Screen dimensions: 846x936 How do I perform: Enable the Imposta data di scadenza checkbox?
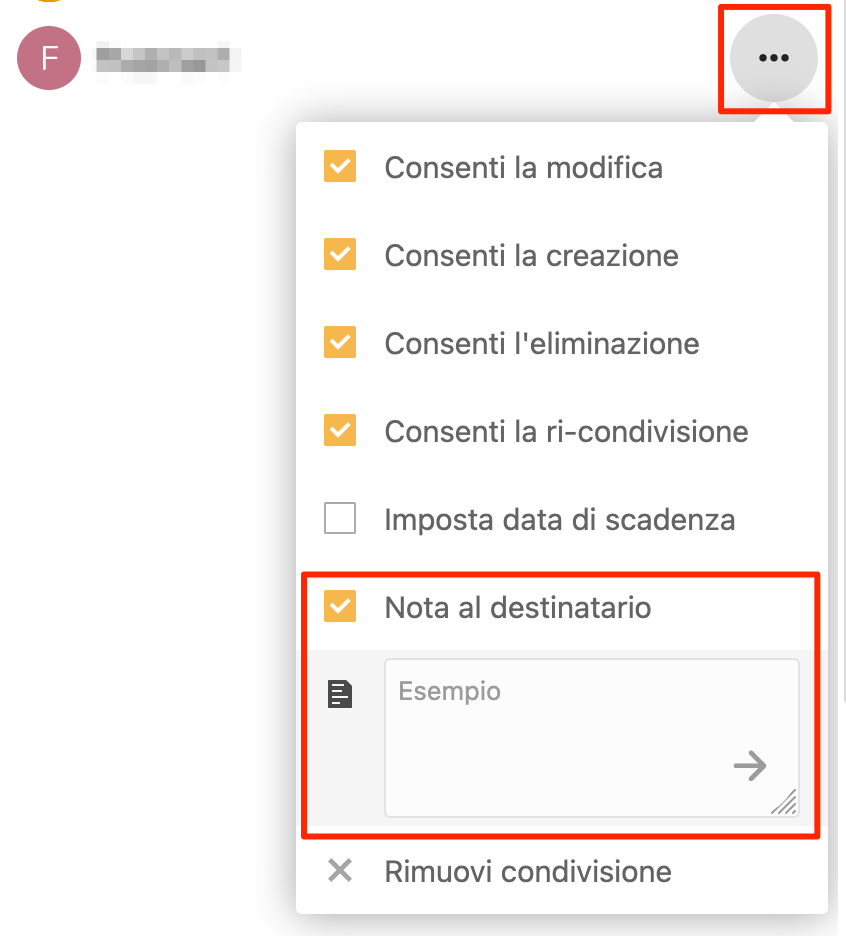pyautogui.click(x=340, y=518)
